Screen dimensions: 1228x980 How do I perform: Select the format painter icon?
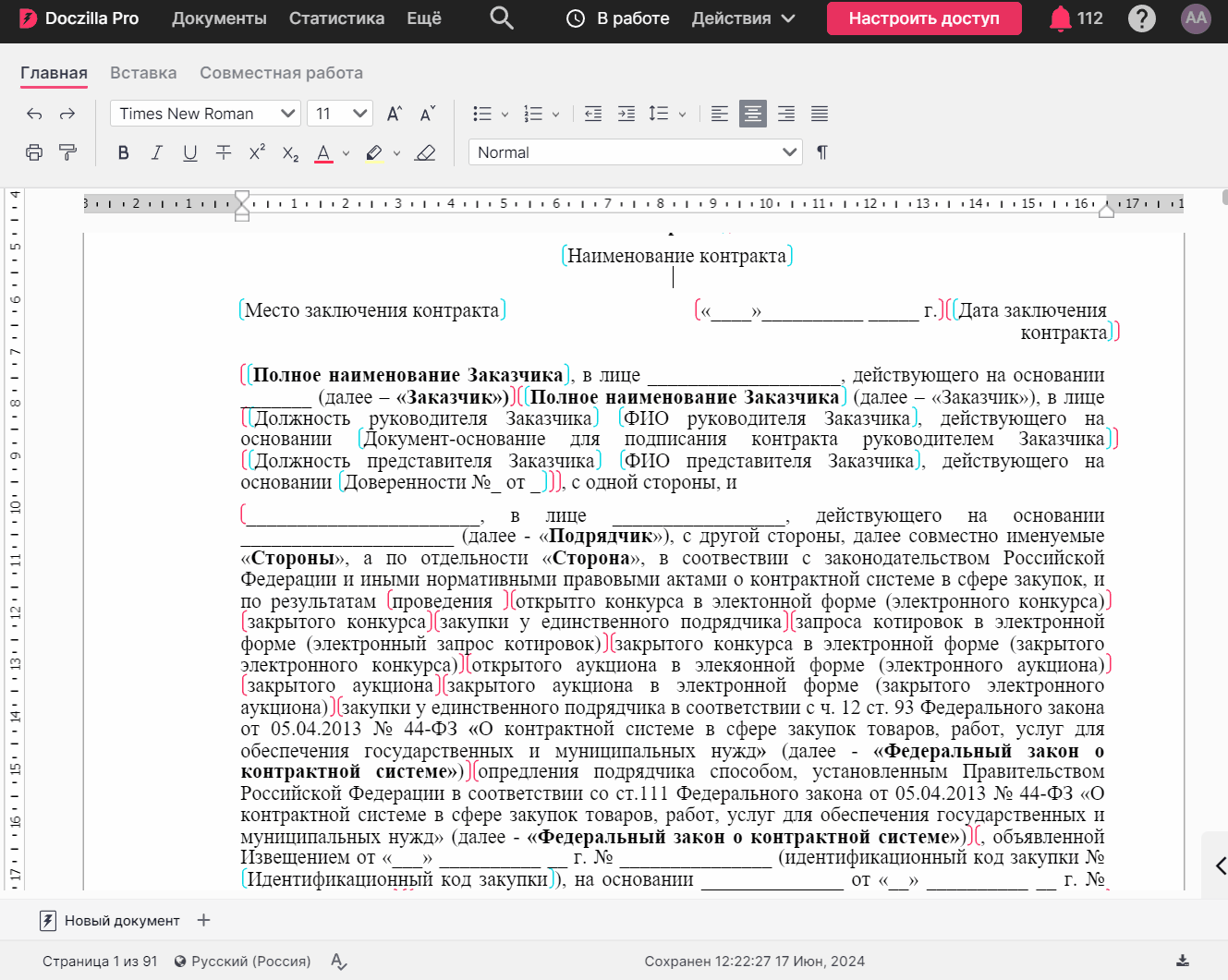tap(67, 152)
